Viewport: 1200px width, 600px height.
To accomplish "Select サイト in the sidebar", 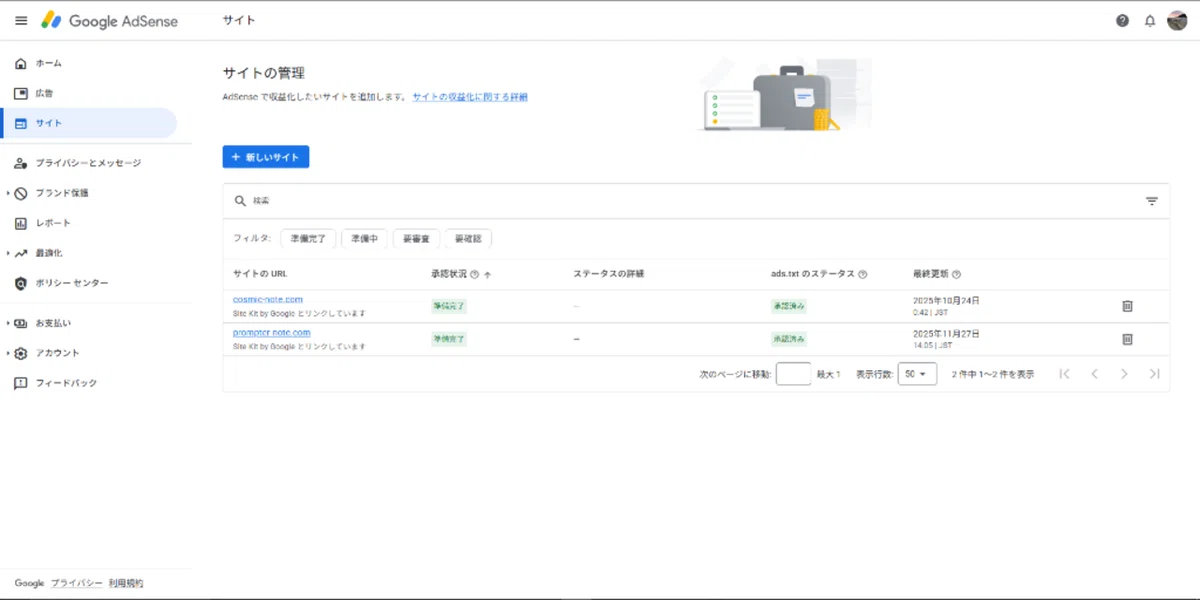I will [x=88, y=123].
